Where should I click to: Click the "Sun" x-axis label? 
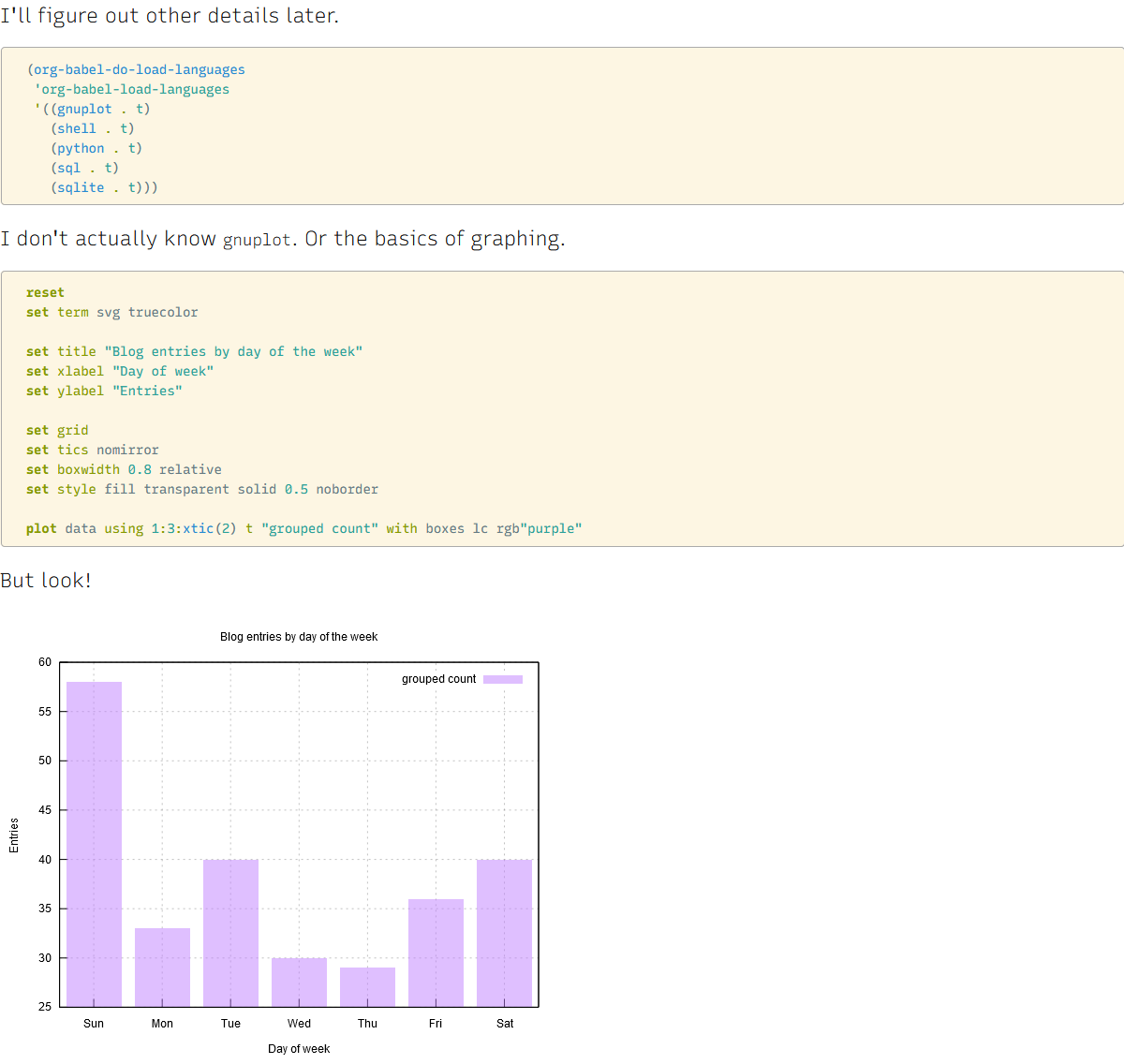pyautogui.click(x=94, y=1024)
